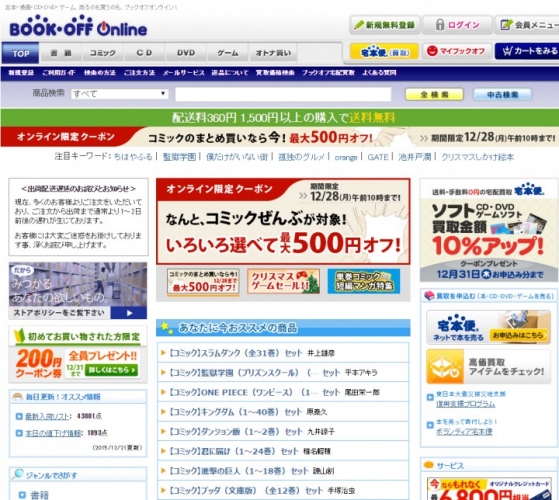
Task: Select the 最大500円オフ small banner thumbnail
Action: [203, 281]
